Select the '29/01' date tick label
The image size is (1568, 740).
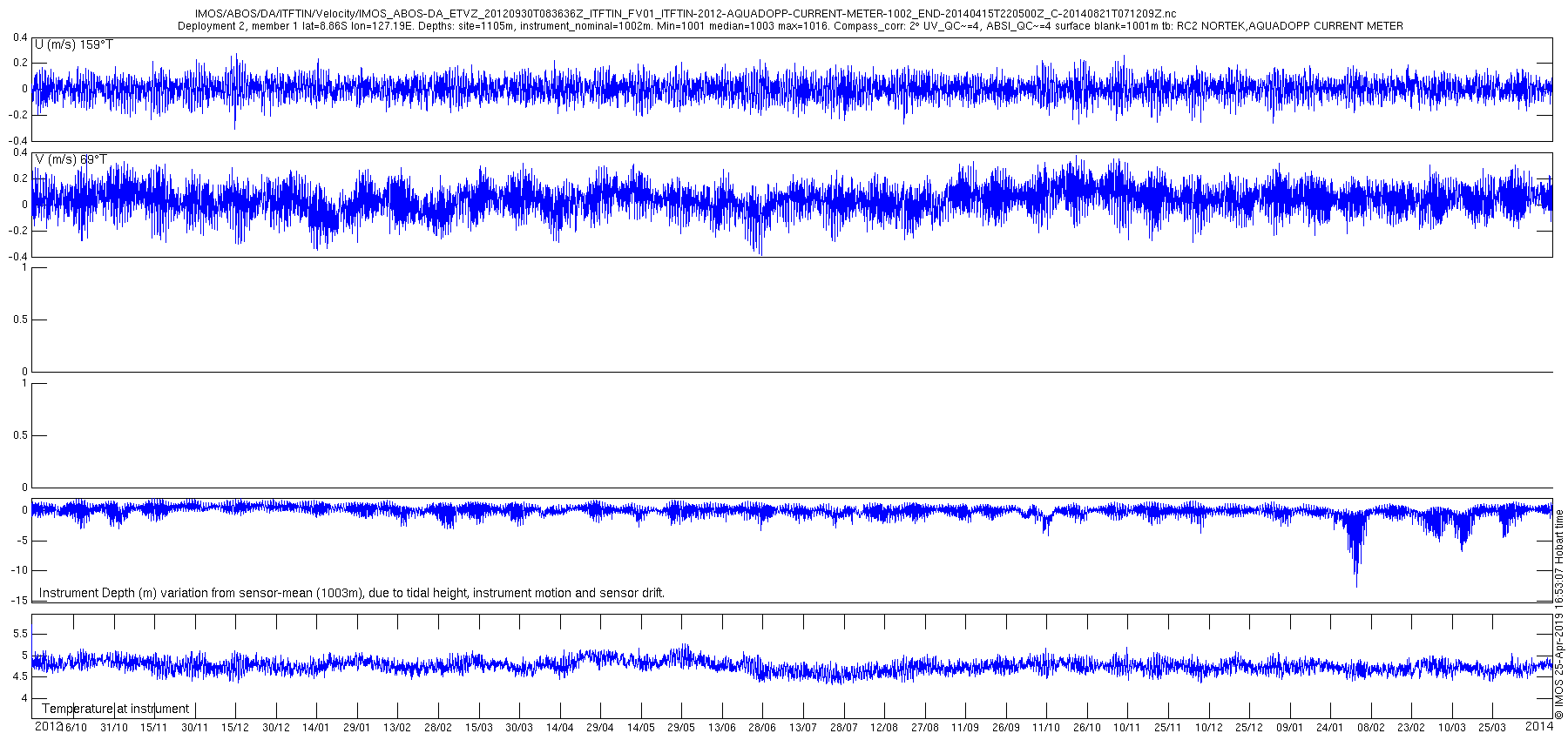coord(357,728)
